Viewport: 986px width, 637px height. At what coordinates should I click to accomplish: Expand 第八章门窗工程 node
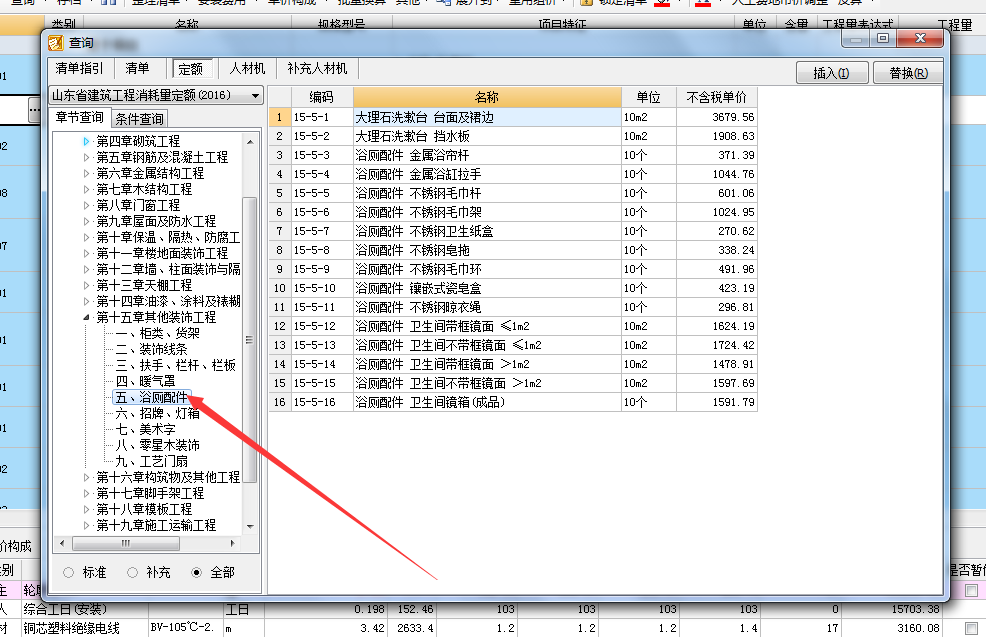pos(87,205)
